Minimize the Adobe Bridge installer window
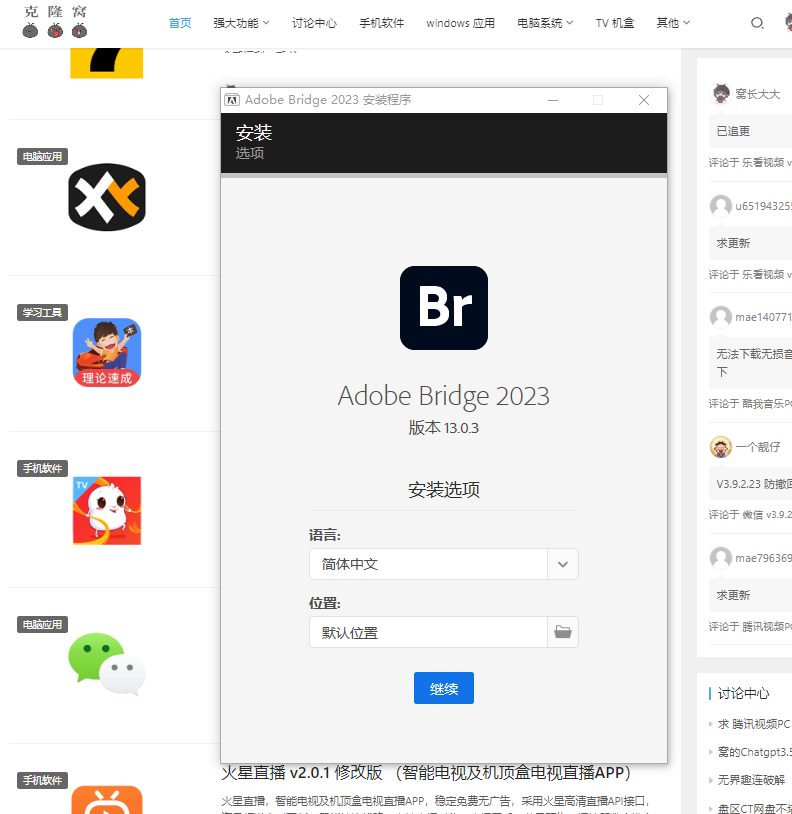792x814 pixels. point(553,100)
